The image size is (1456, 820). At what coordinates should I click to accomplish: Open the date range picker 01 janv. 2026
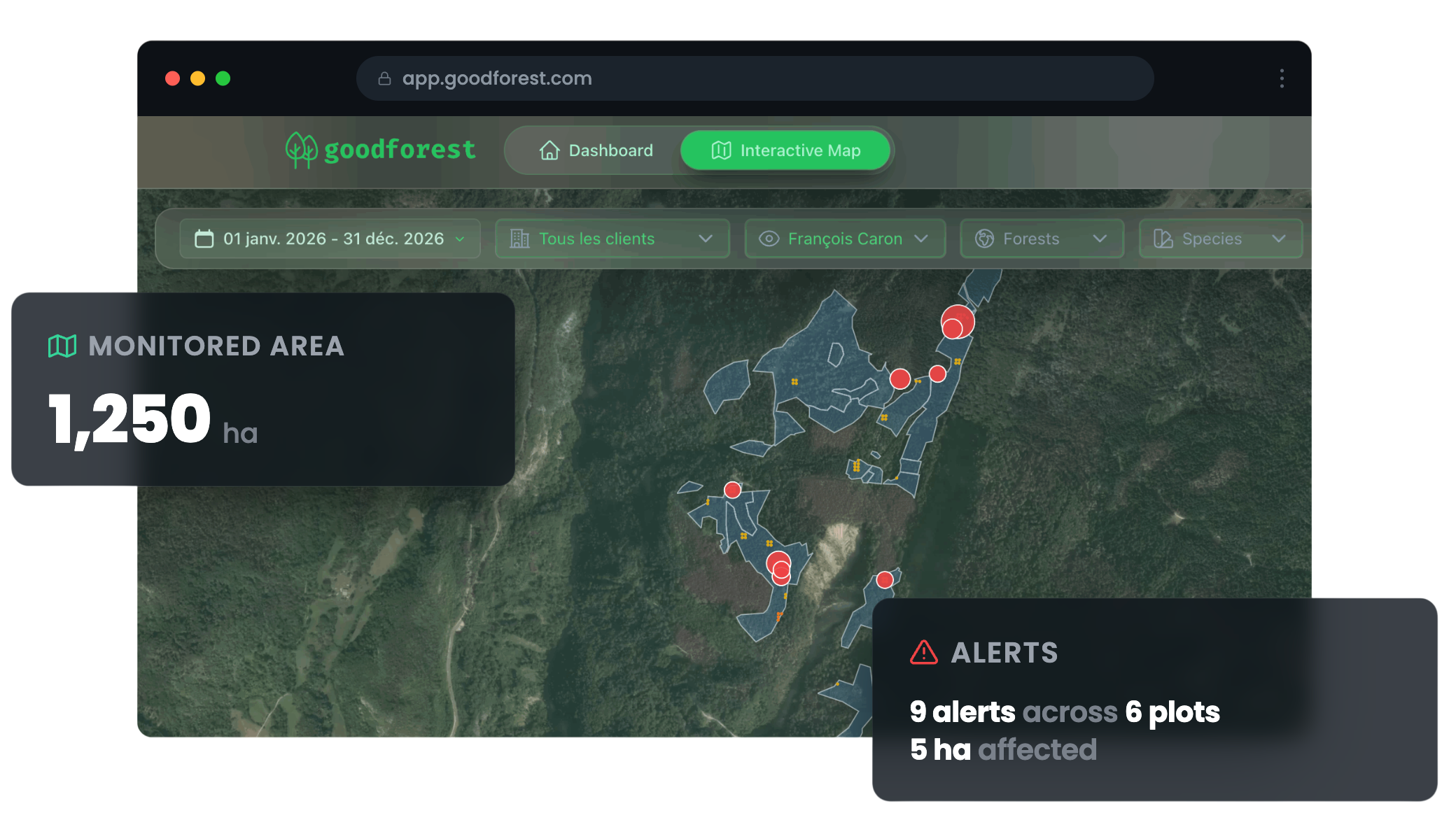point(330,239)
